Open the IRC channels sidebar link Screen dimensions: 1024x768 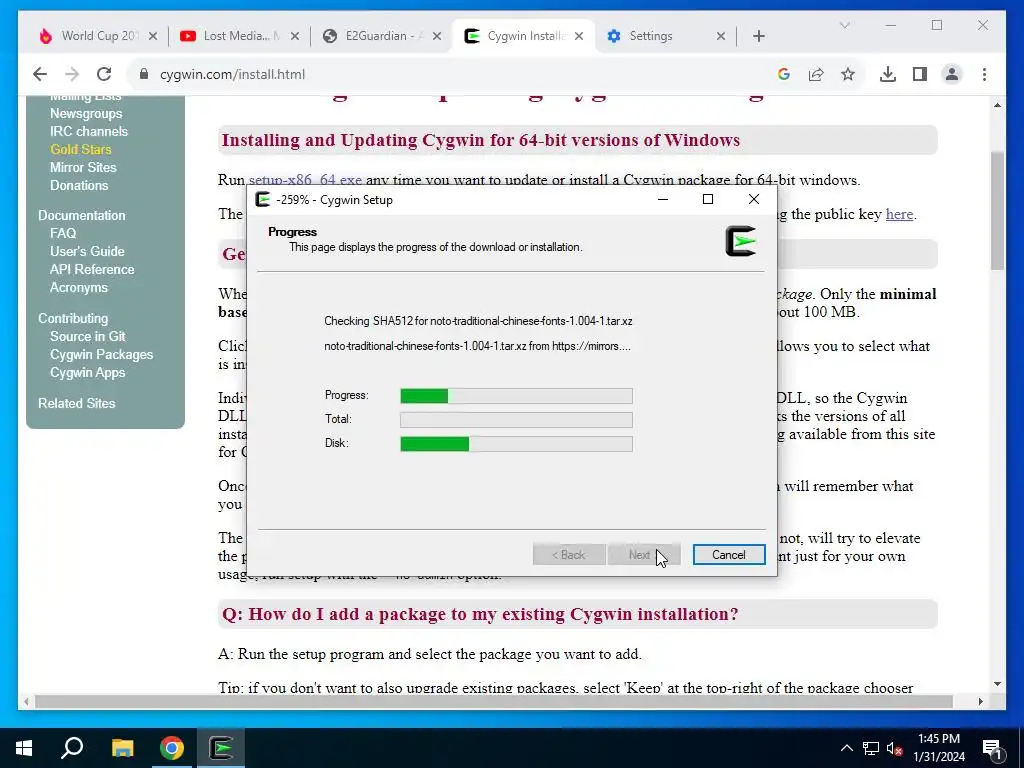pos(89,131)
